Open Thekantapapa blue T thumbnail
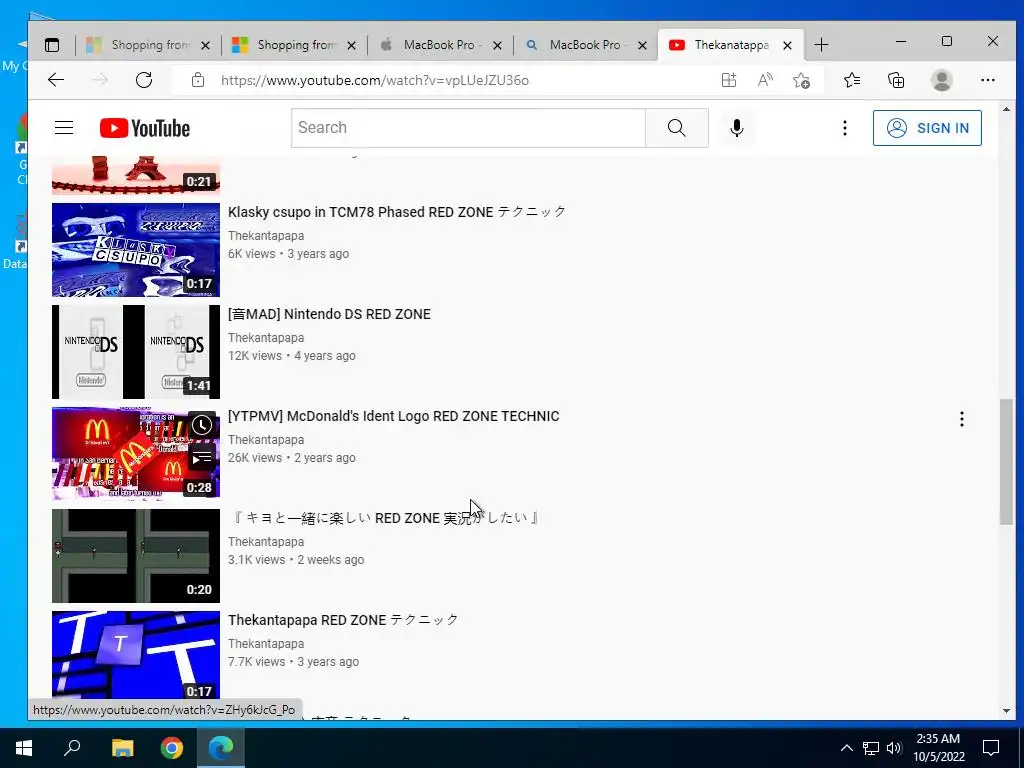The image size is (1024, 768). tap(136, 656)
